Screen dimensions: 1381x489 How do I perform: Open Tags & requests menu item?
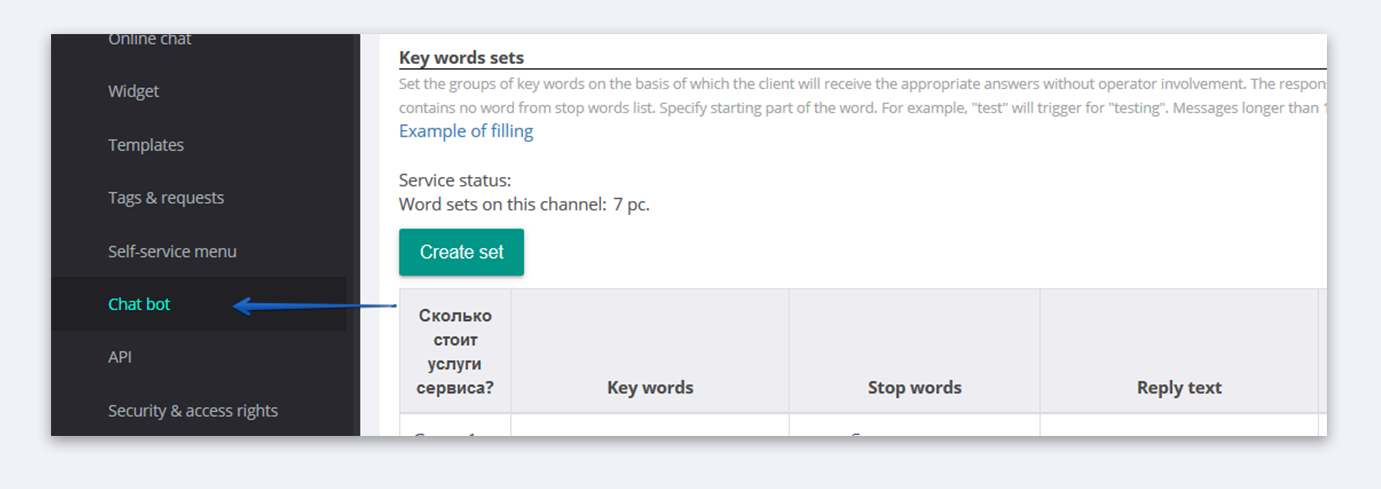166,198
